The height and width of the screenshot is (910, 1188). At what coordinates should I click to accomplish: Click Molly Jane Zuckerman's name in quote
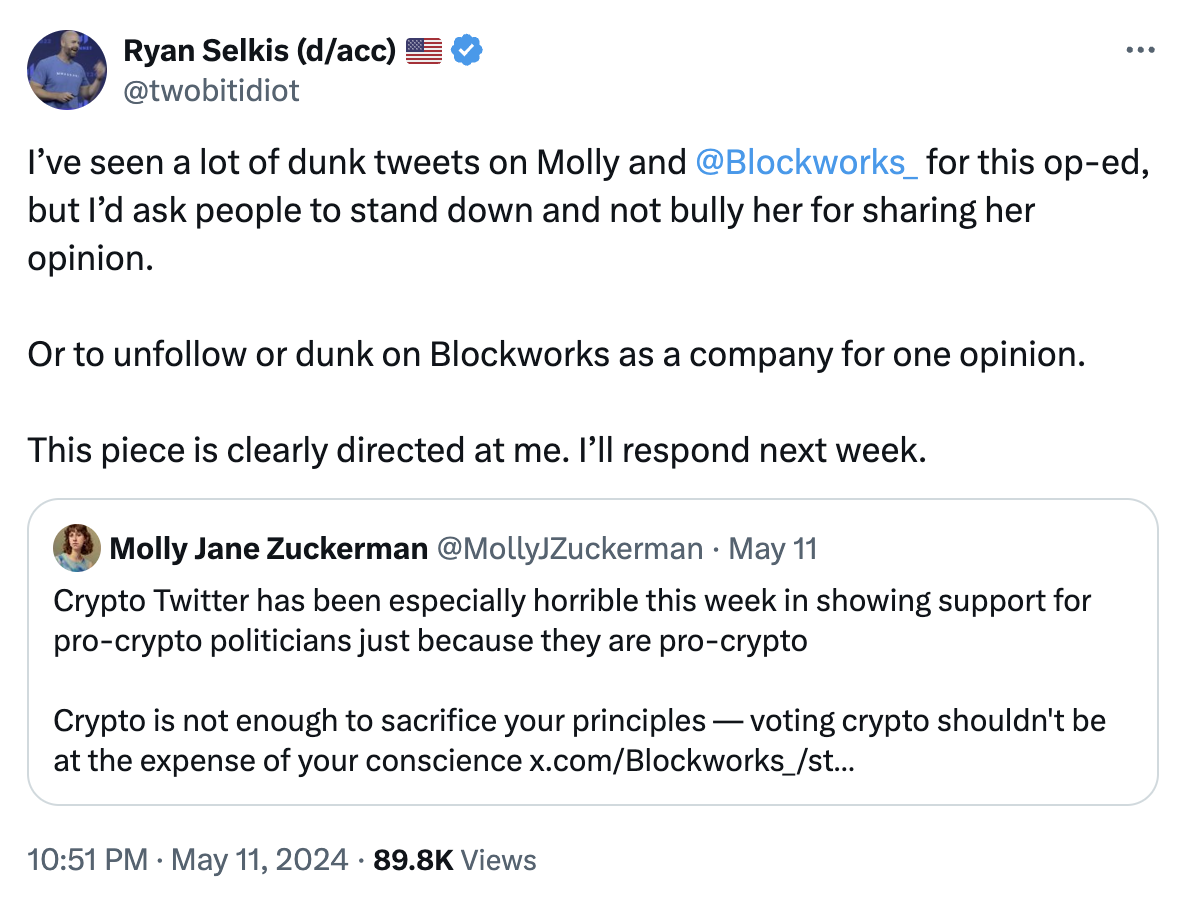coord(268,549)
